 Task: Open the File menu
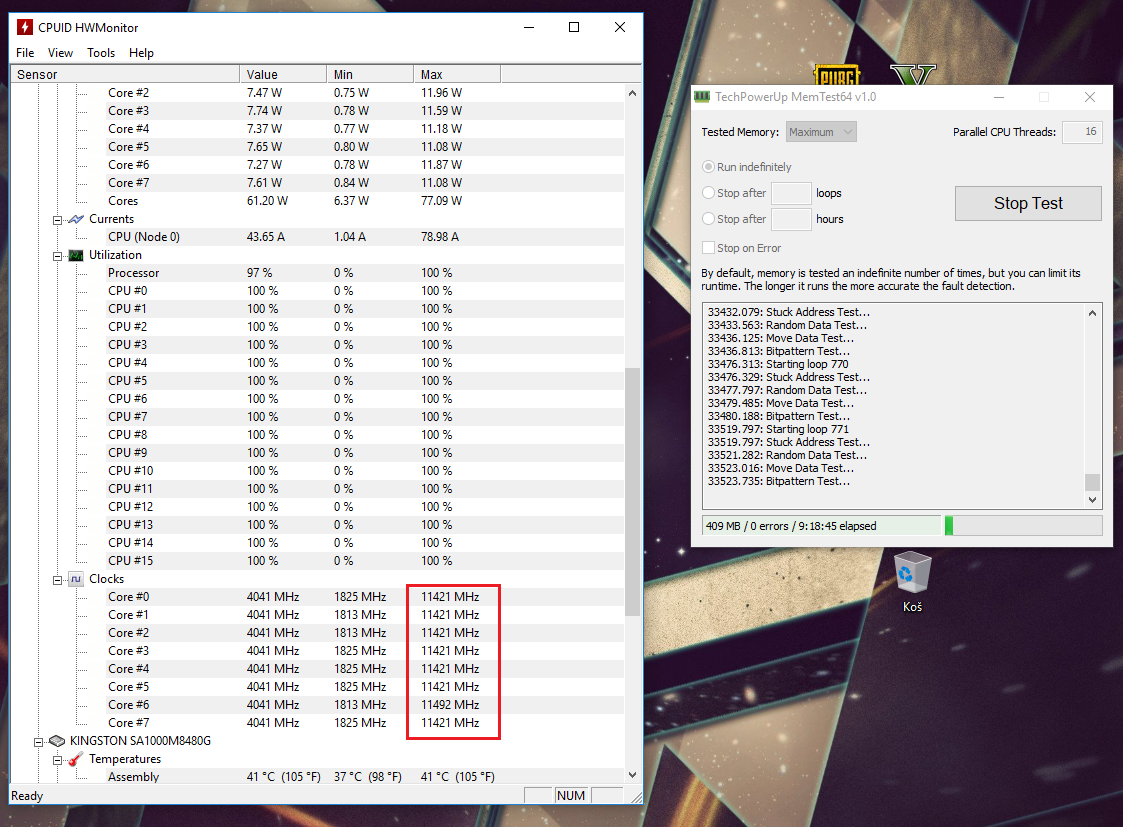[x=25, y=53]
